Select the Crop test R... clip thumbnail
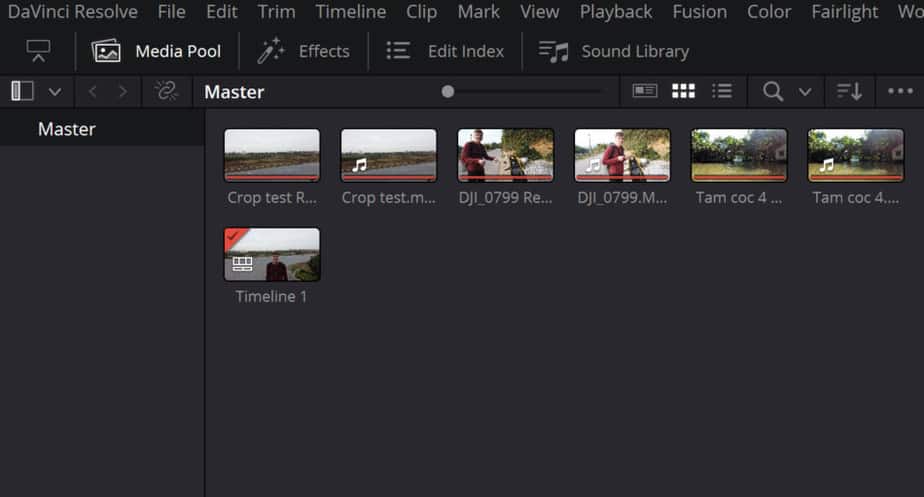 click(x=272, y=155)
